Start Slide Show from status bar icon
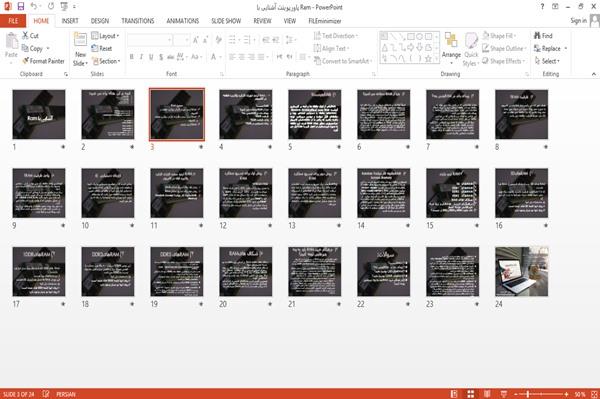 tap(504, 394)
